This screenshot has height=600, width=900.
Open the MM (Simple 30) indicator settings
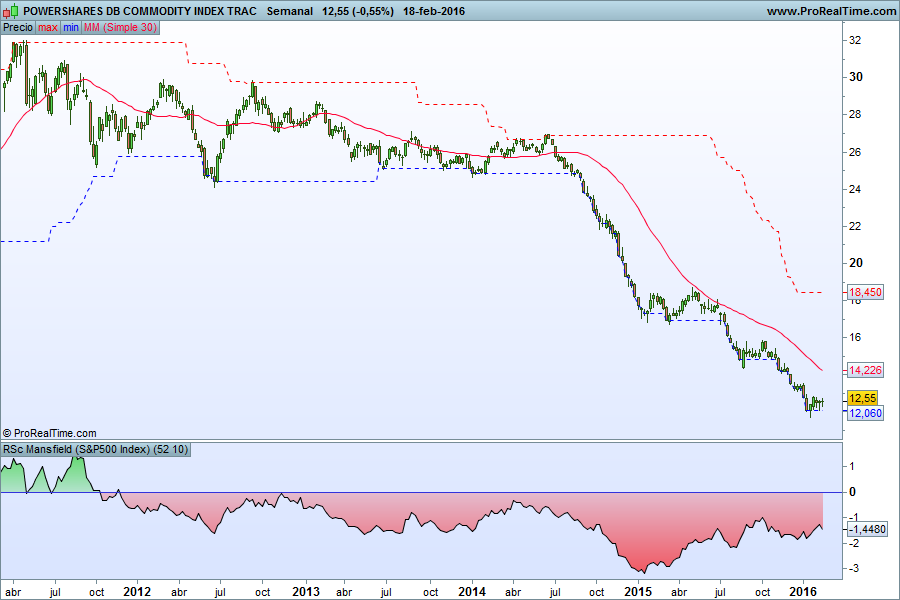point(121,28)
